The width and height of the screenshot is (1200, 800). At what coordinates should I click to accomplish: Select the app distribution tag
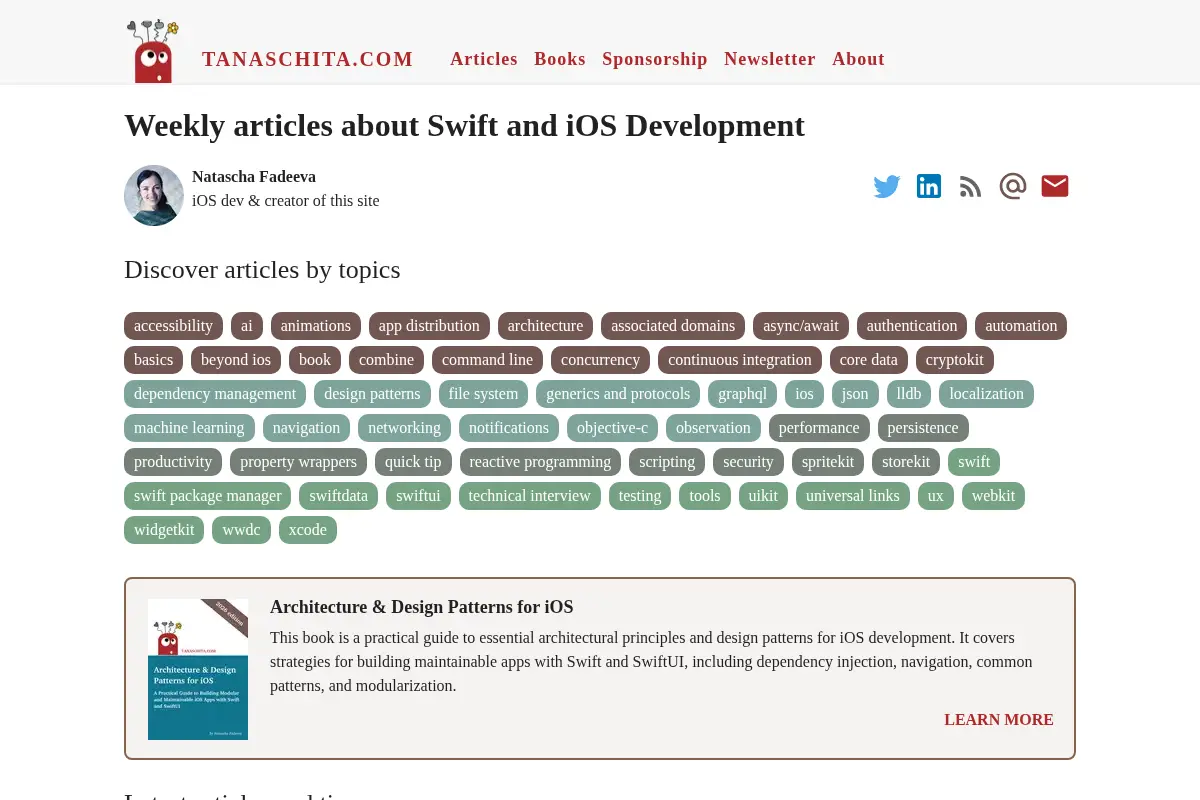click(x=429, y=326)
